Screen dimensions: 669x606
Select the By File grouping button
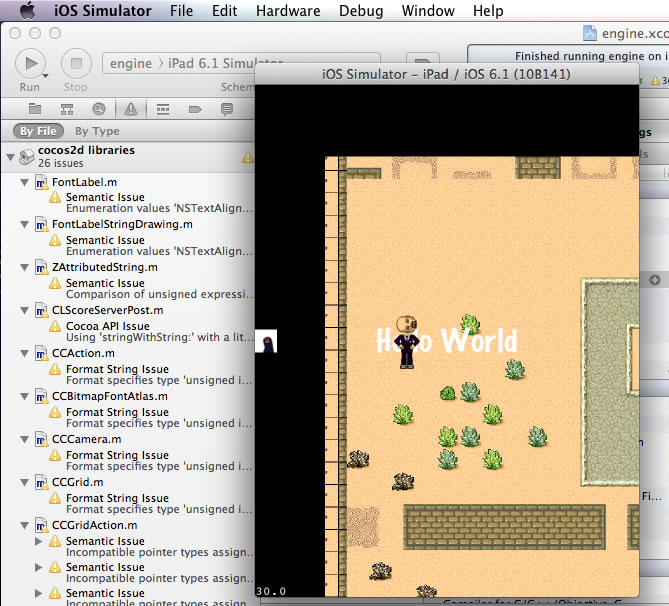coord(39,131)
